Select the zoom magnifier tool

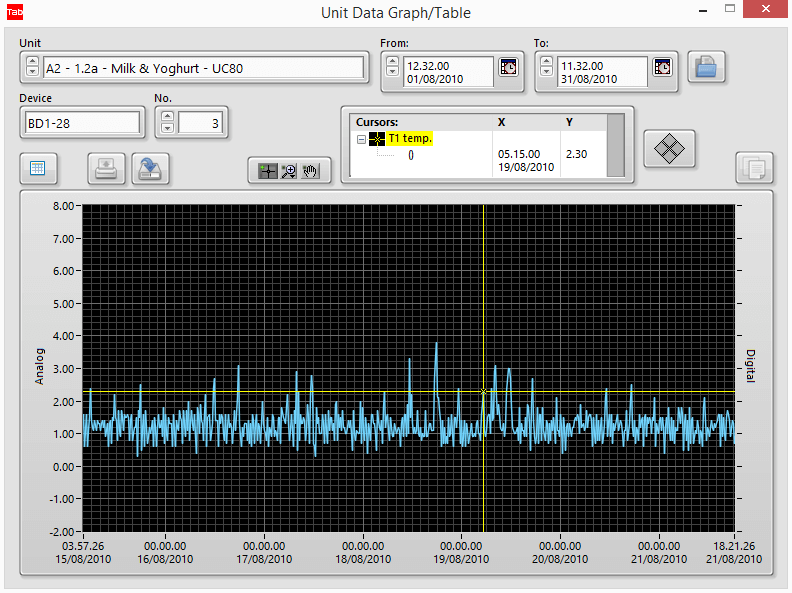pos(289,171)
